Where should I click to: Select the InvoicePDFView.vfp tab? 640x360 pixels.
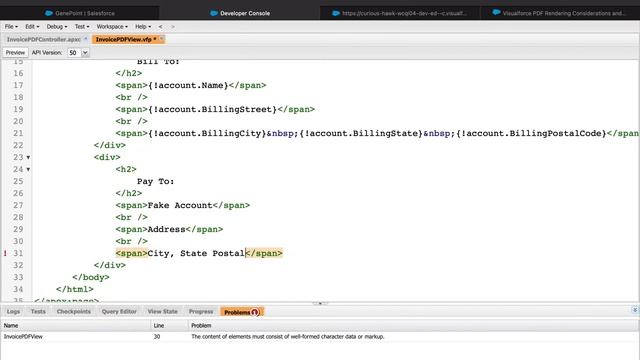point(123,40)
